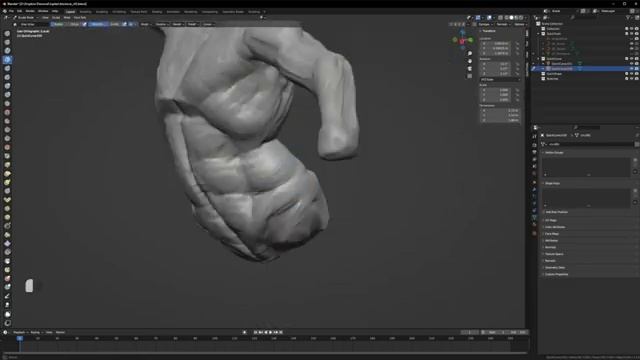Image resolution: width=640 pixels, height=360 pixels.
Task: Expand the UV Maps panel
Action: [x=551, y=220]
